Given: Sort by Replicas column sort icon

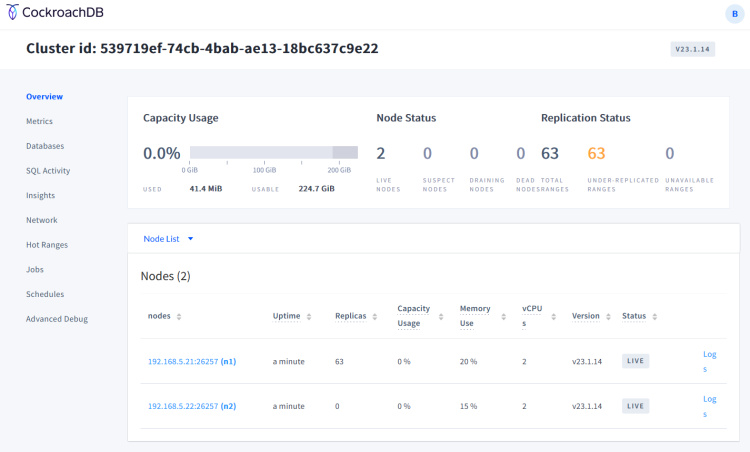Looking at the screenshot, I should click(x=373, y=316).
